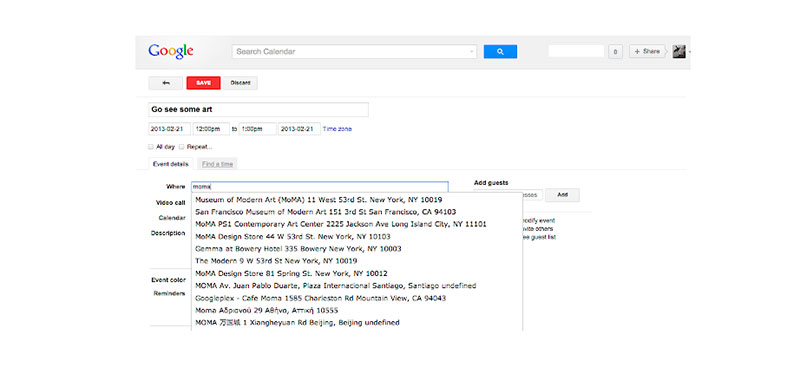800x368 pixels.
Task: Click the Where field containing 'moma'
Action: [x=320, y=187]
